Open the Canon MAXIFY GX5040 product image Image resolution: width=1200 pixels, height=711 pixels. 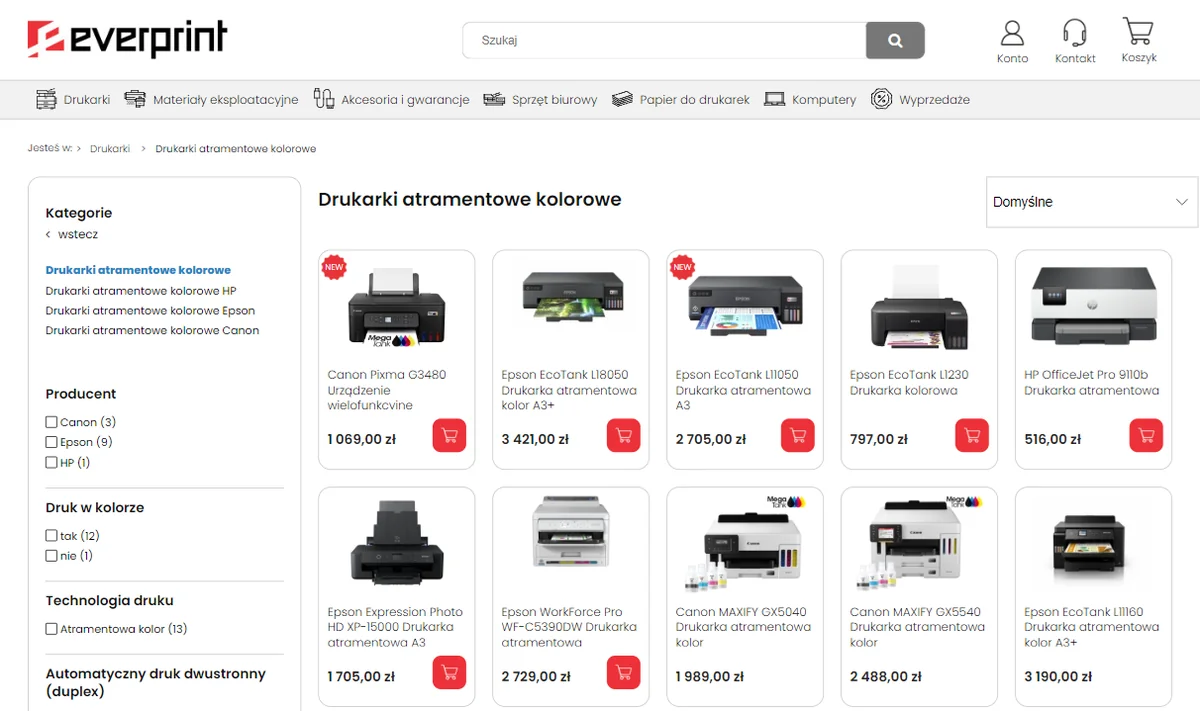click(745, 545)
